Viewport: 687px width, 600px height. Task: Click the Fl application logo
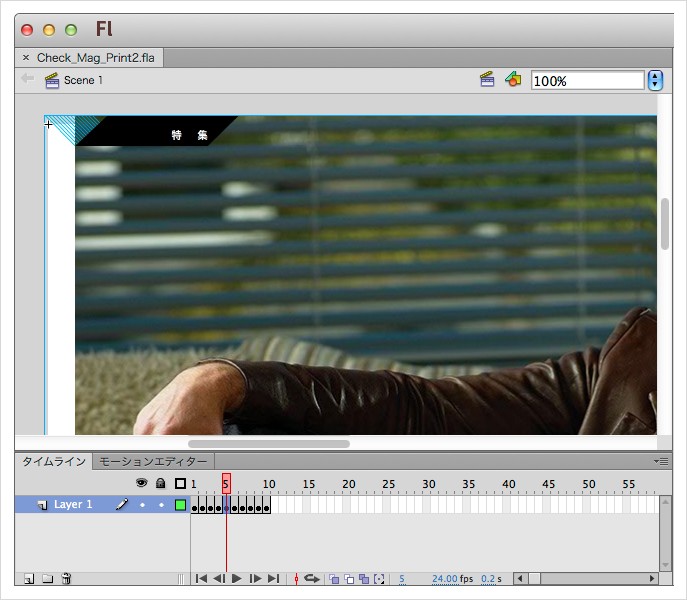pos(104,29)
